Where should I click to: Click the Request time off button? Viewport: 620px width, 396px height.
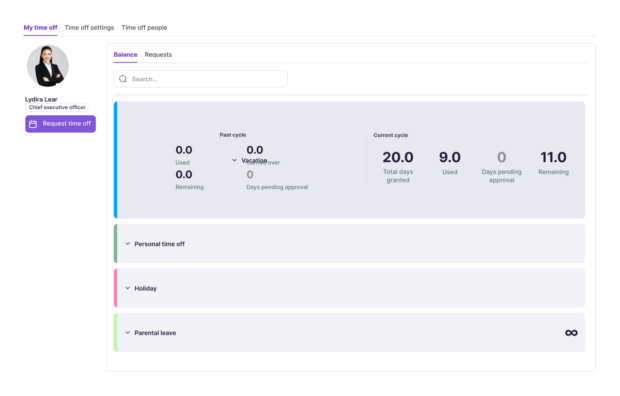(x=60, y=124)
